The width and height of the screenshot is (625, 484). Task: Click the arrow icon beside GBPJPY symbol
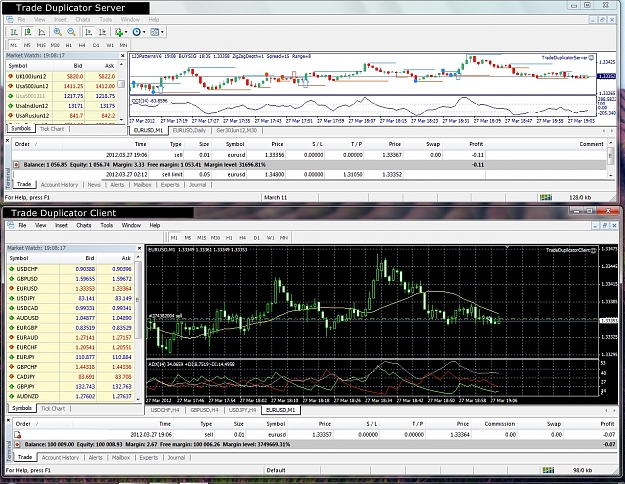click(x=12, y=386)
